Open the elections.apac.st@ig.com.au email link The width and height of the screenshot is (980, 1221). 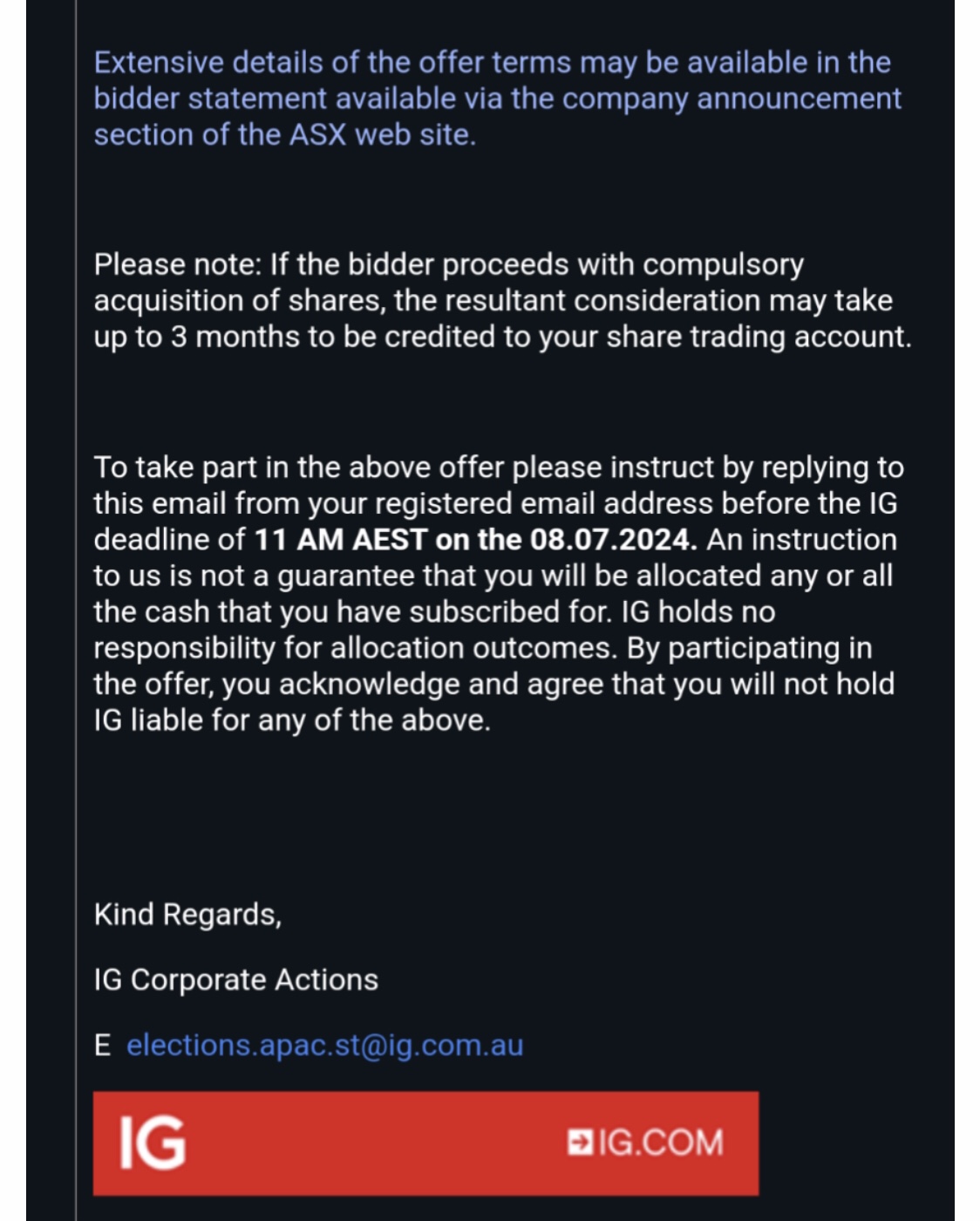pyautogui.click(x=324, y=1045)
